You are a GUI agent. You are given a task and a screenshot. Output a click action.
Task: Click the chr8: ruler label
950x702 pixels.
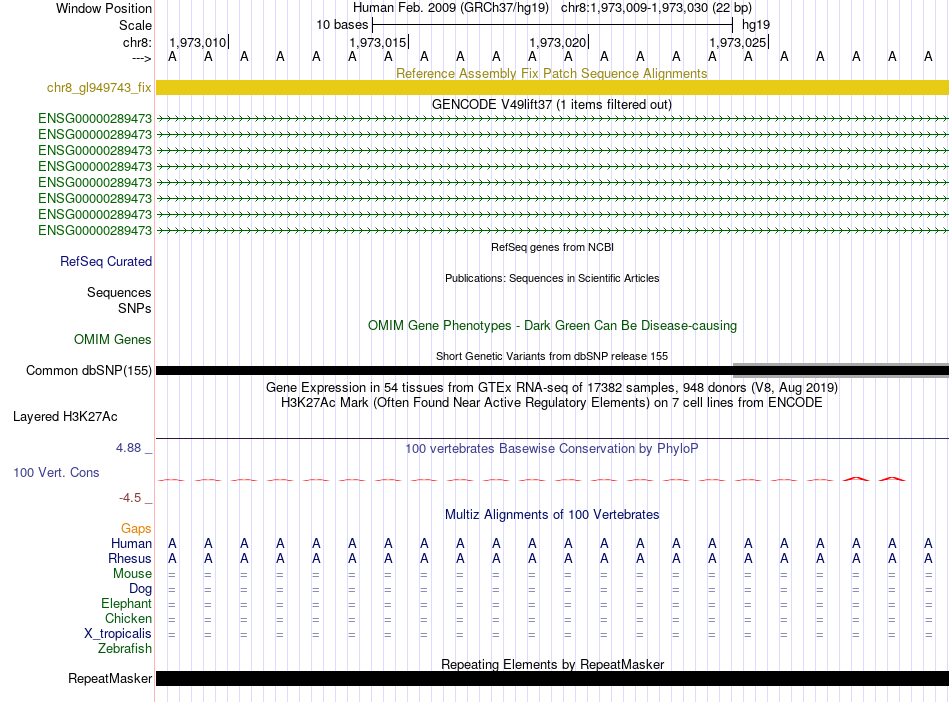[x=137, y=42]
